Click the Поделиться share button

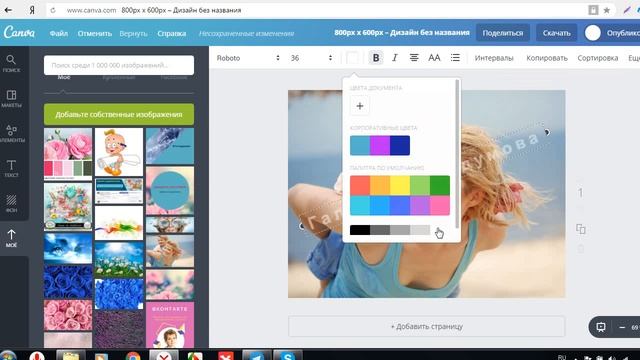pyautogui.click(x=503, y=33)
